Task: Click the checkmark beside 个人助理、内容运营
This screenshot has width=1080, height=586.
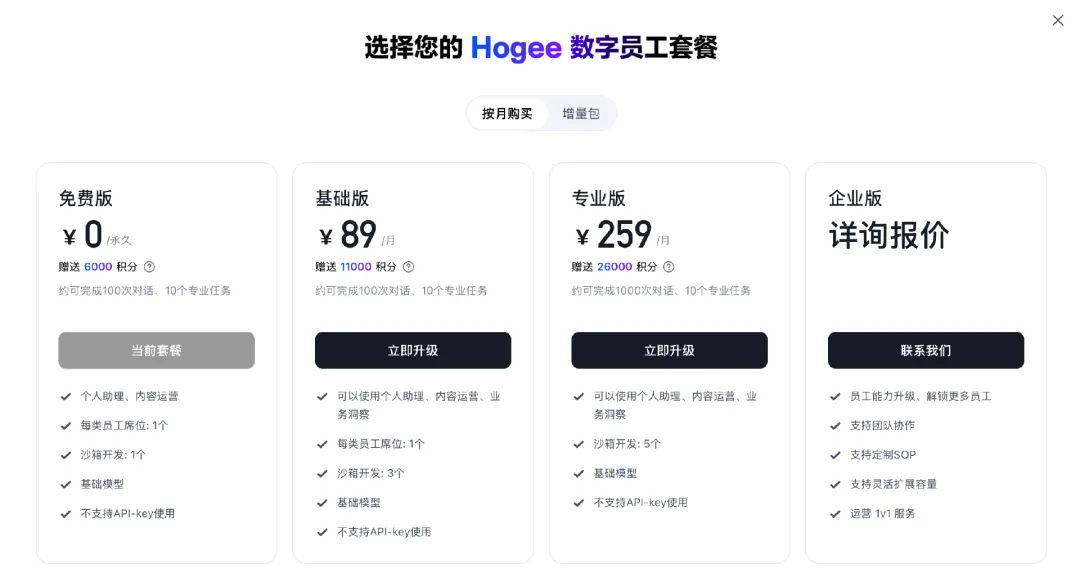Action: point(66,396)
